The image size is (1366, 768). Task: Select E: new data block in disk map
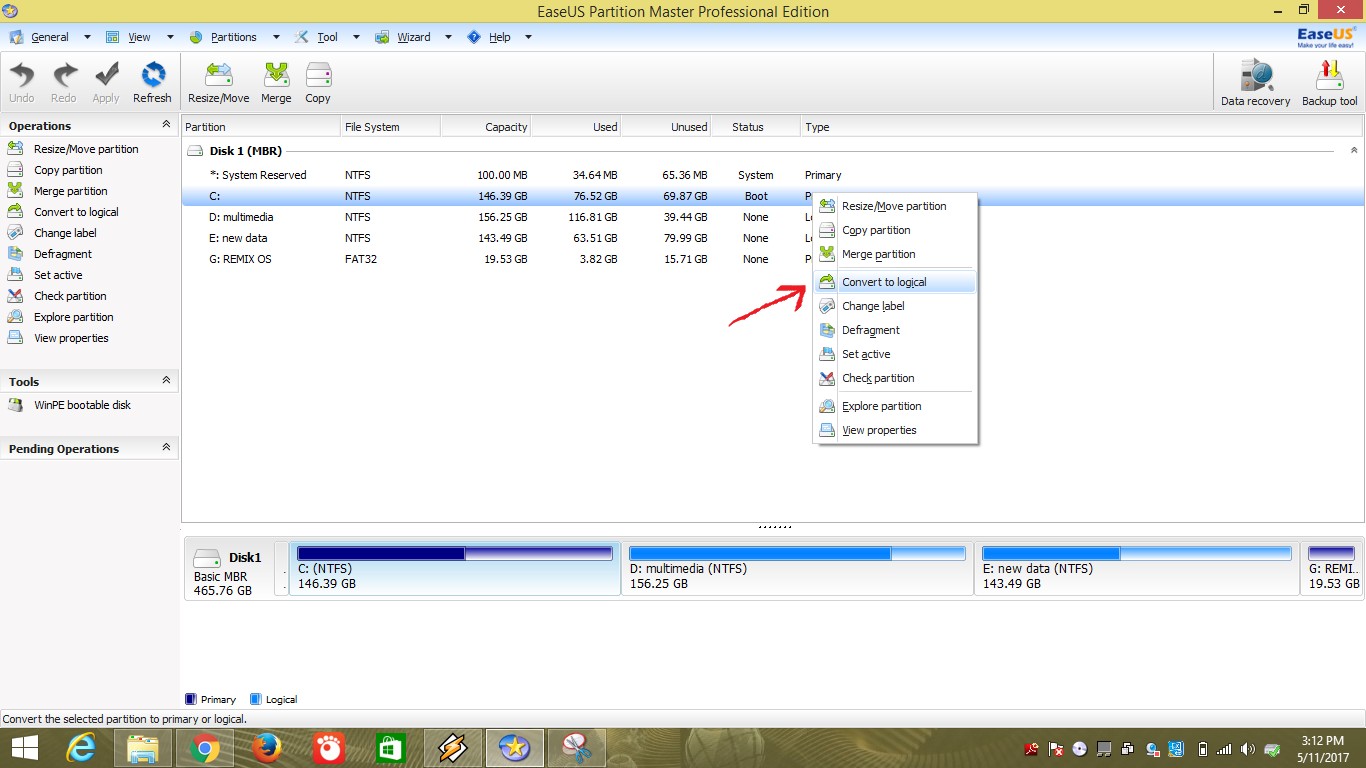[1137, 569]
